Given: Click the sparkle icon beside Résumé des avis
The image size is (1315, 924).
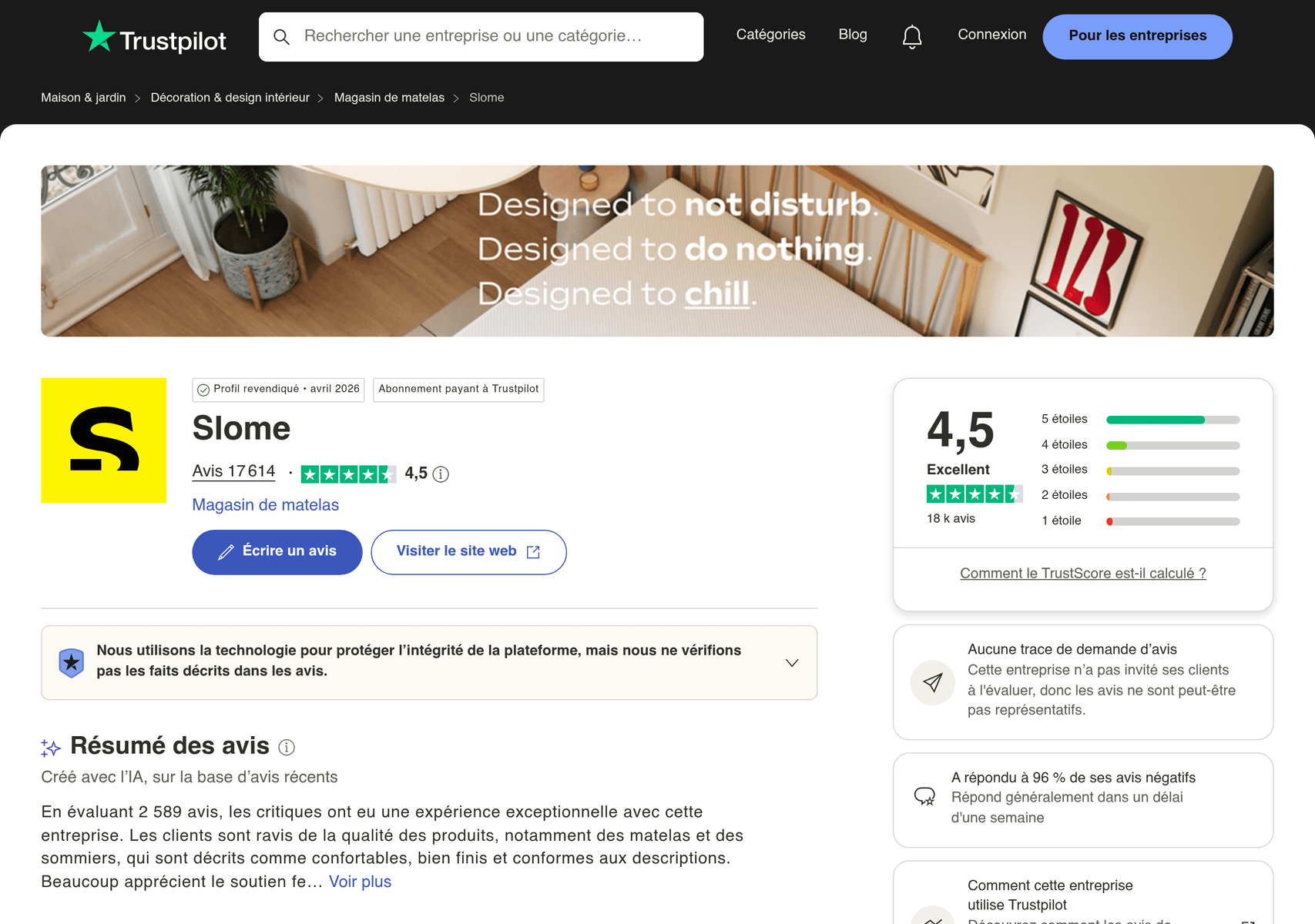Looking at the screenshot, I should point(51,747).
